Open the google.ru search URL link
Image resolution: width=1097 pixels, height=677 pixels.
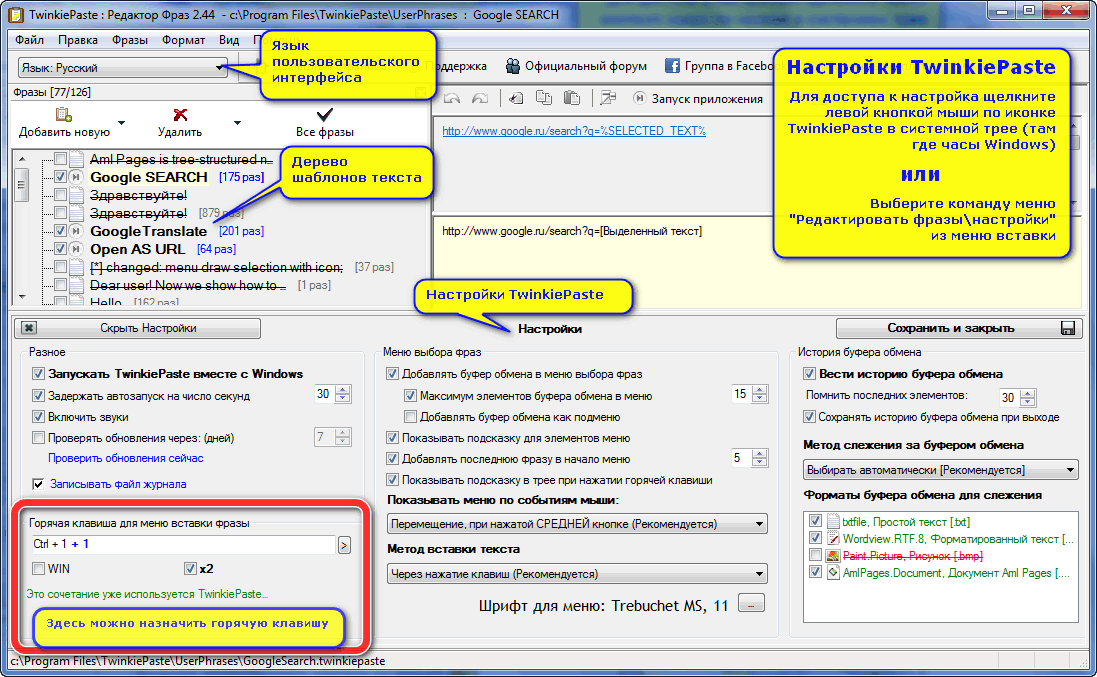coord(574,131)
